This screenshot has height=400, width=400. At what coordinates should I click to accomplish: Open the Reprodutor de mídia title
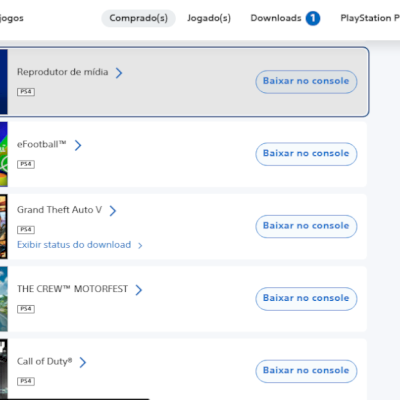pyautogui.click(x=63, y=72)
